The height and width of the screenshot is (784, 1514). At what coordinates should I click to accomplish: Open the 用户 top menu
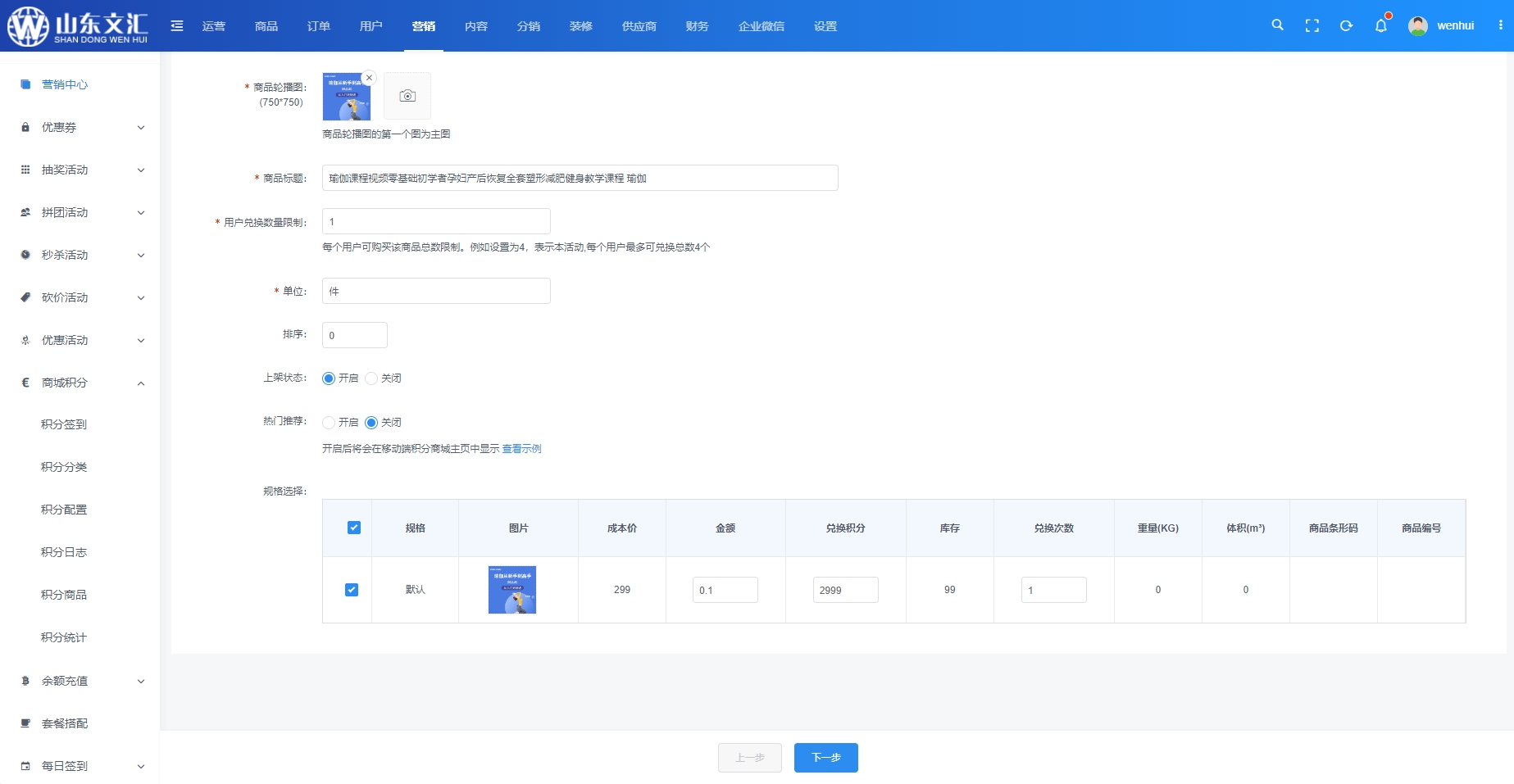pos(371,26)
